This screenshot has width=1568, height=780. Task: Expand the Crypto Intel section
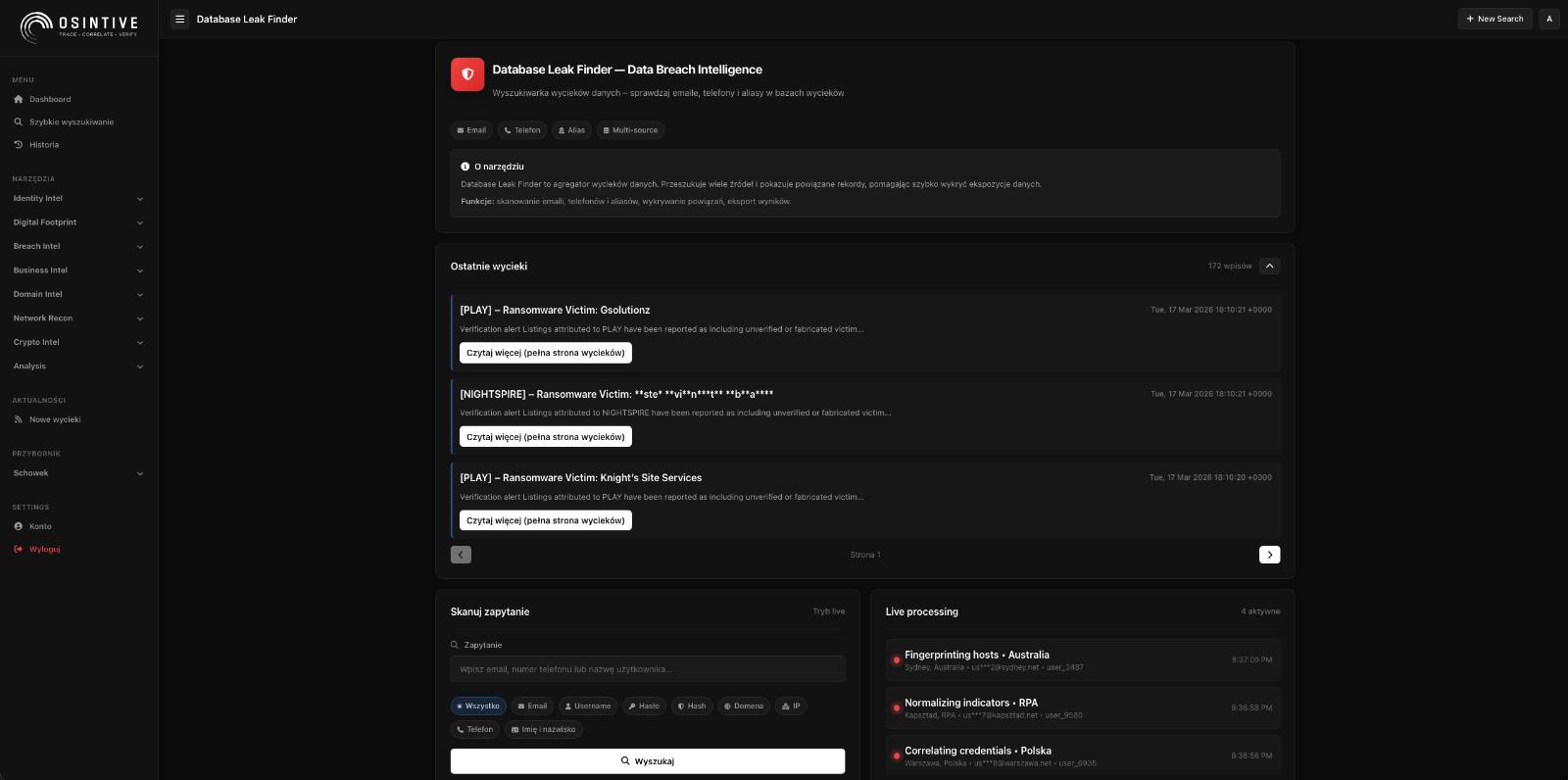click(78, 342)
